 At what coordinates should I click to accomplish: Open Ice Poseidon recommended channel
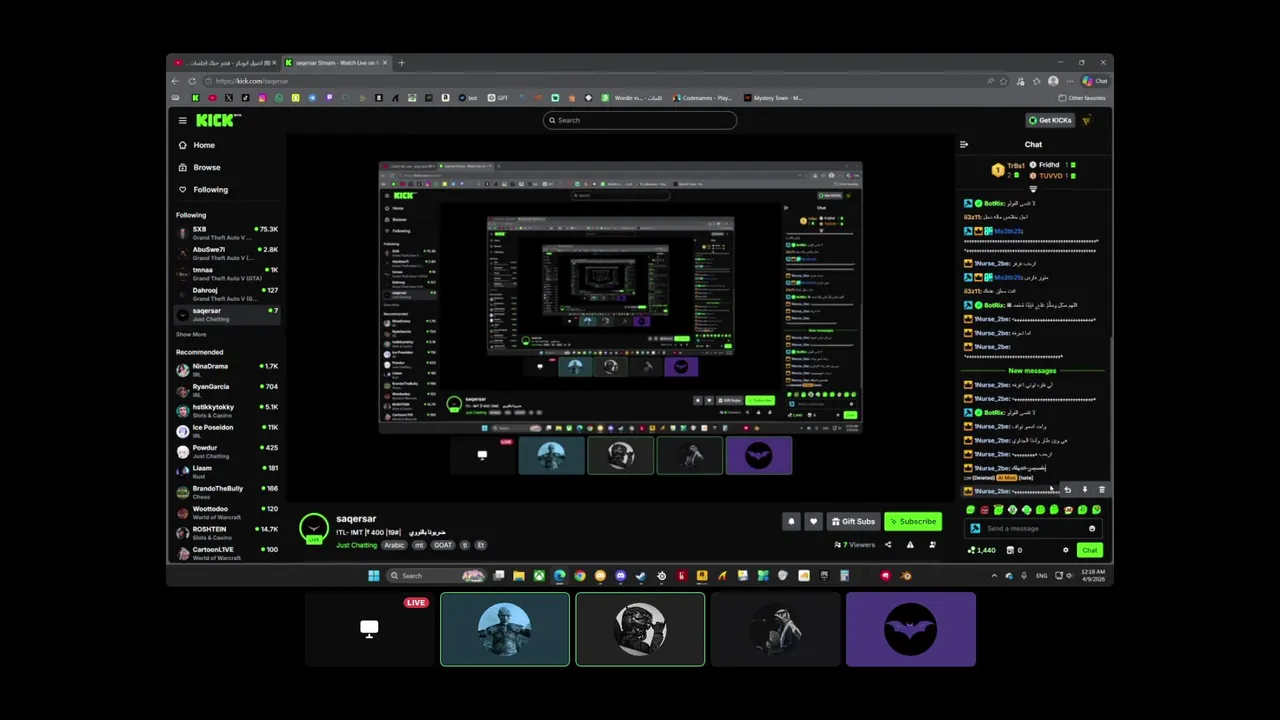[x=227, y=431]
